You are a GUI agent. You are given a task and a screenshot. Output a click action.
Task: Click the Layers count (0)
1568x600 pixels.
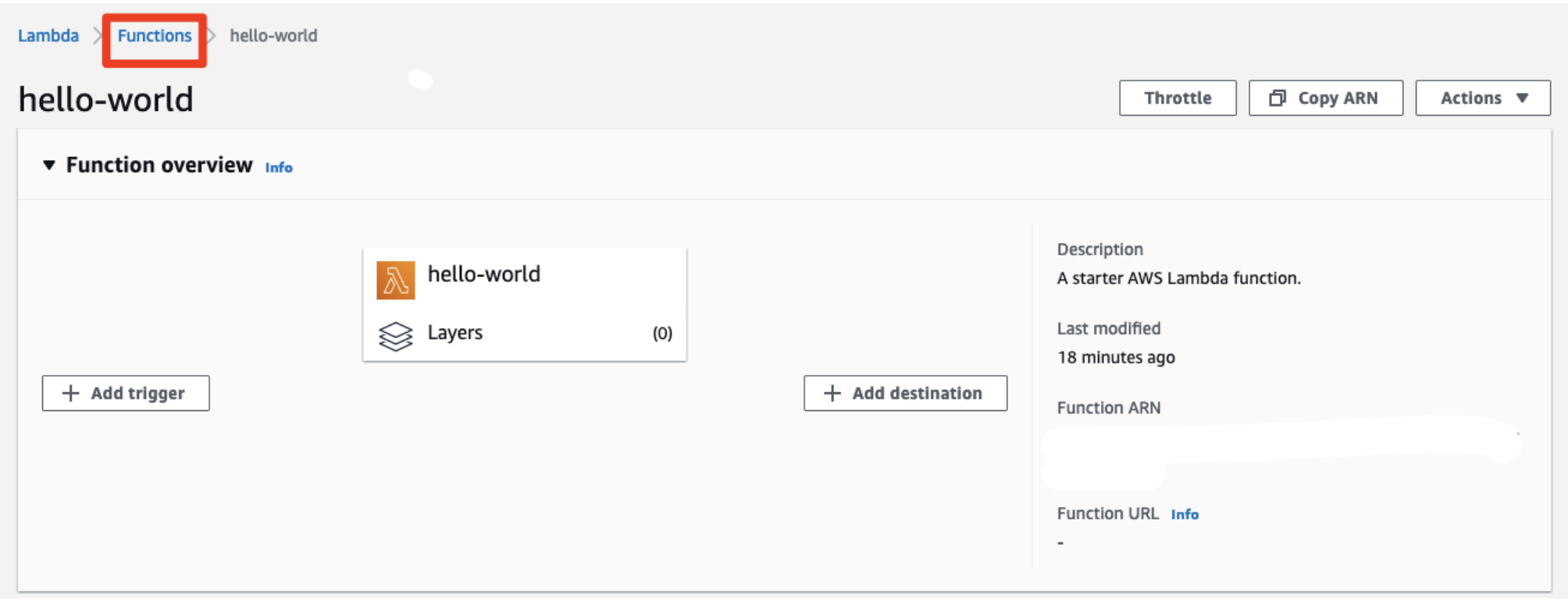662,334
